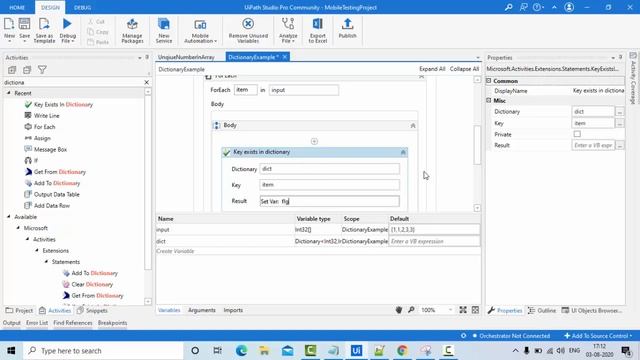The height and width of the screenshot is (360, 640).
Task: Save the project with Save icon
Action: tap(24, 29)
